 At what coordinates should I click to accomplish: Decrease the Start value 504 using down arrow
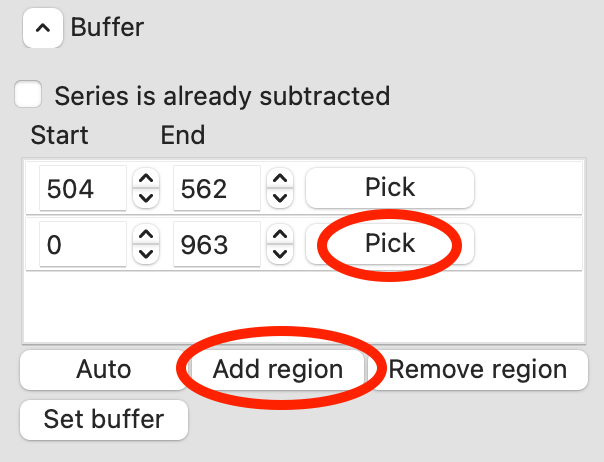pos(147,197)
